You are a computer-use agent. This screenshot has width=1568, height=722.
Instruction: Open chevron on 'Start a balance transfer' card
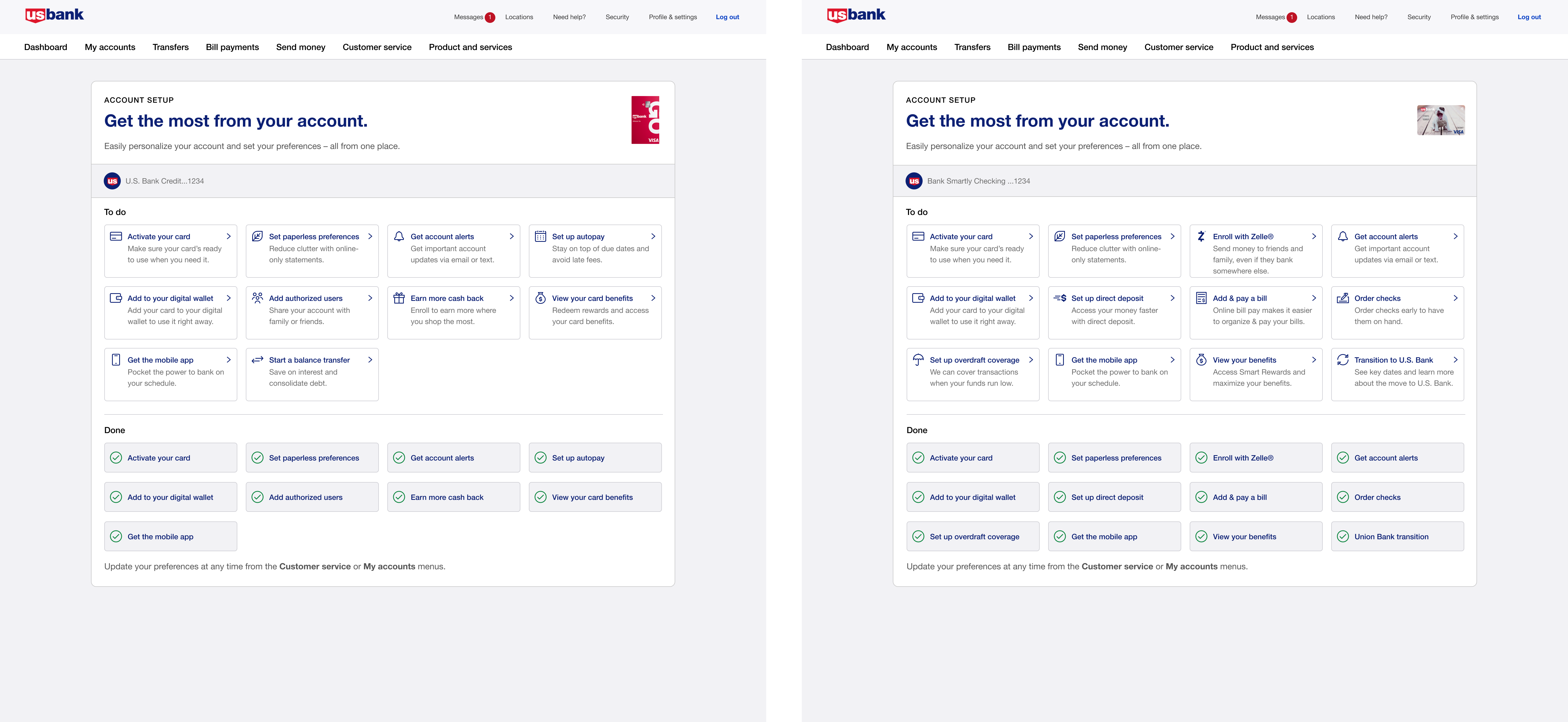370,360
